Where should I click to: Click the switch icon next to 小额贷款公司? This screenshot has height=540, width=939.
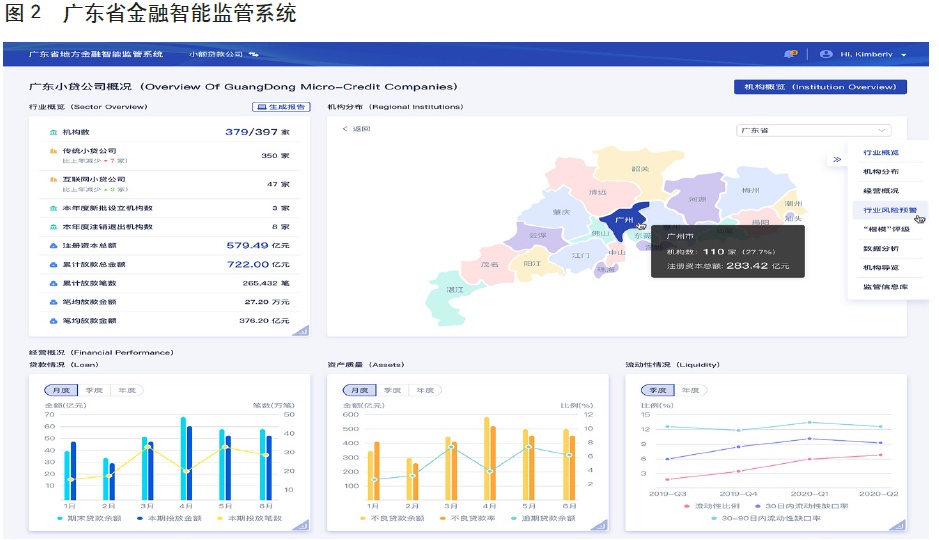(x=254, y=54)
